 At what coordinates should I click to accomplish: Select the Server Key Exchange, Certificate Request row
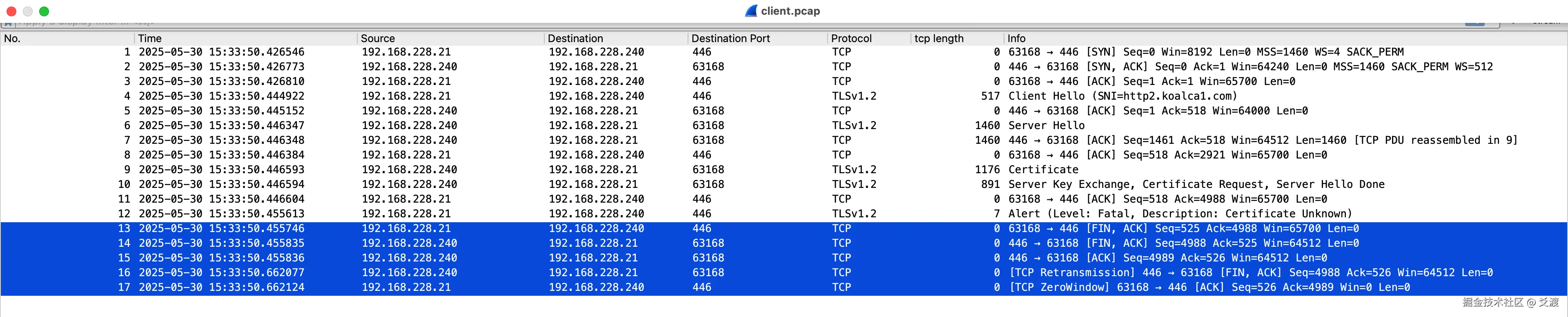pyautogui.click(x=784, y=184)
